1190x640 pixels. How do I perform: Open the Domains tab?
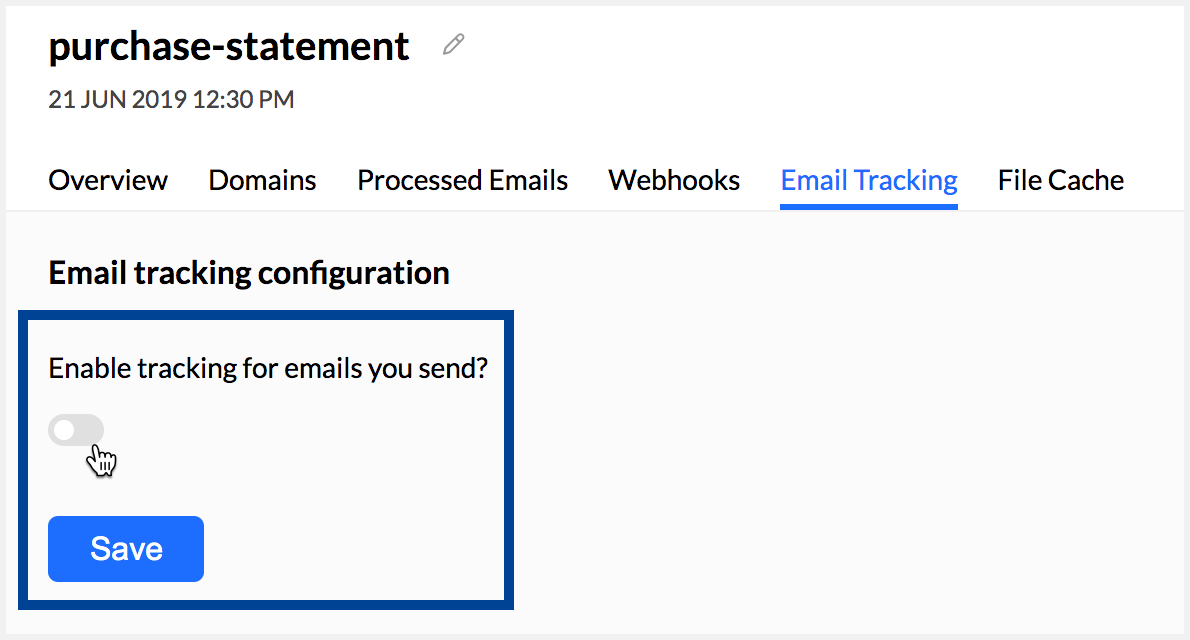pyautogui.click(x=262, y=180)
